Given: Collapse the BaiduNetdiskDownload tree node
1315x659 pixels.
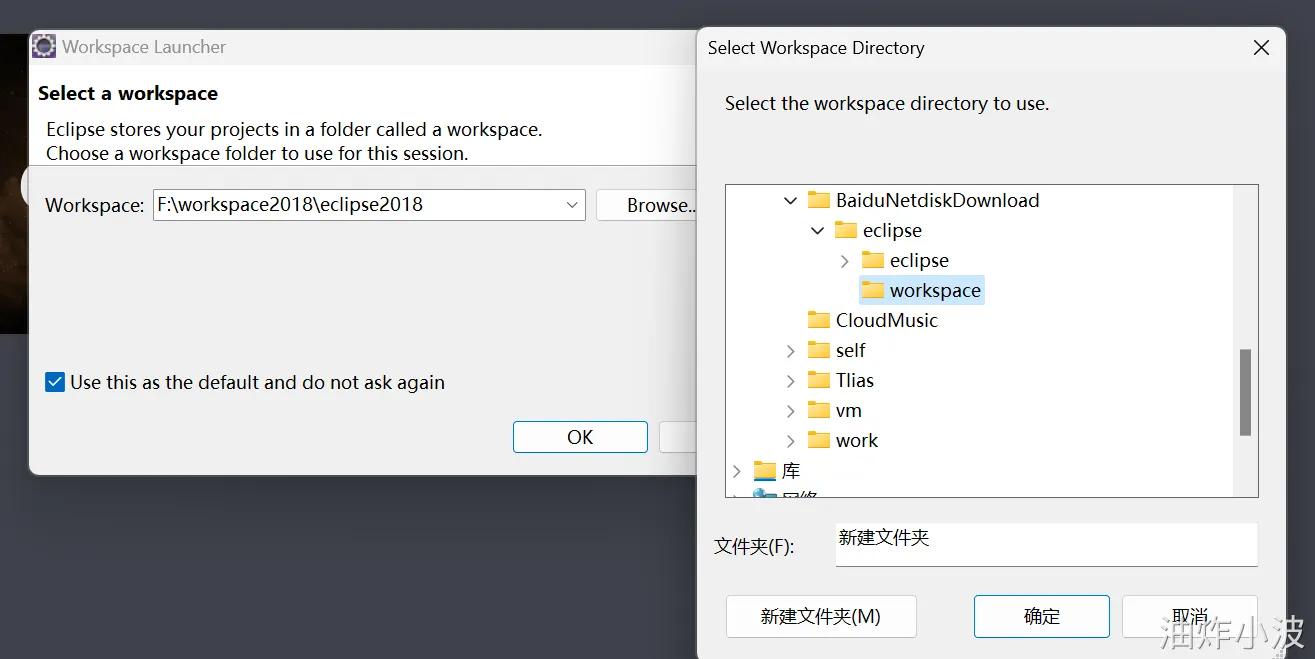Looking at the screenshot, I should point(791,200).
